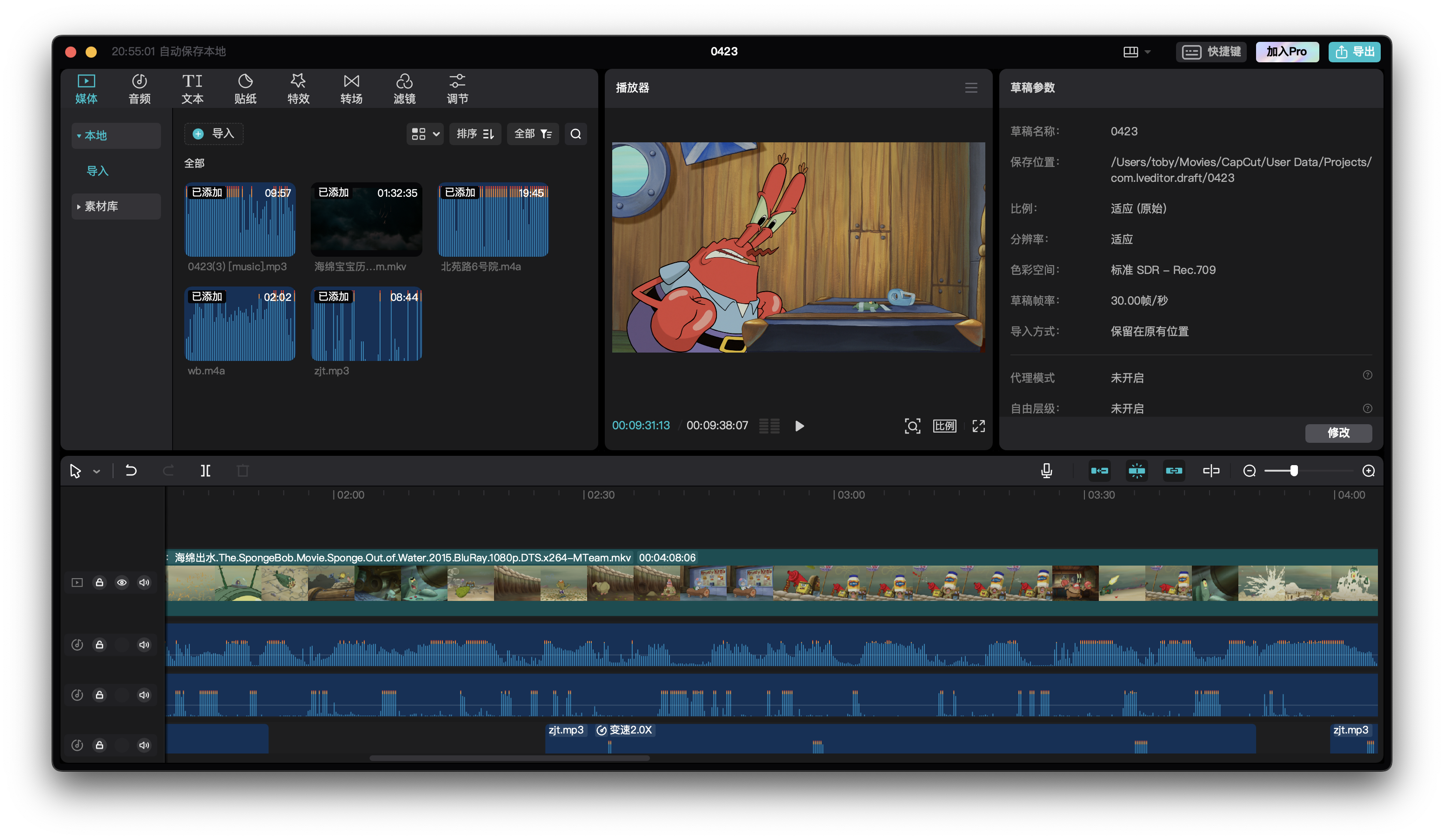Toggle preview axis on timeline
1444x840 pixels.
point(1211,471)
